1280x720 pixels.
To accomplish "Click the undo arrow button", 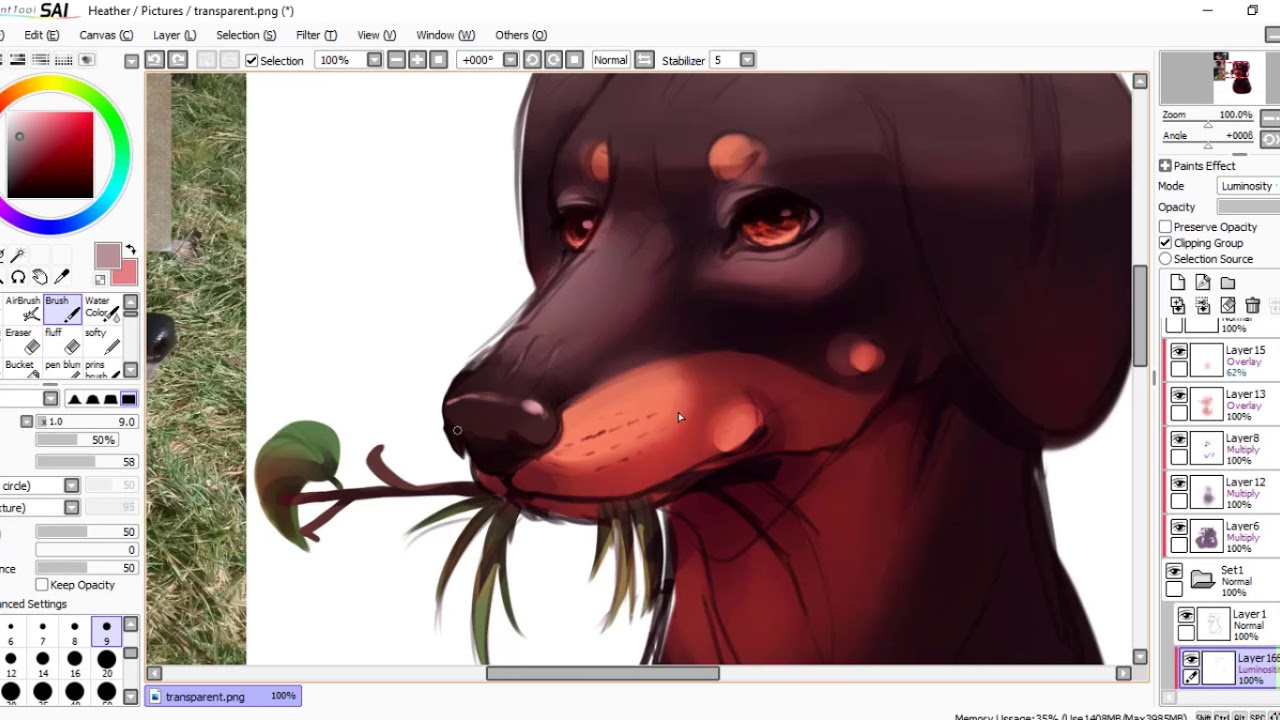I will click(154, 60).
